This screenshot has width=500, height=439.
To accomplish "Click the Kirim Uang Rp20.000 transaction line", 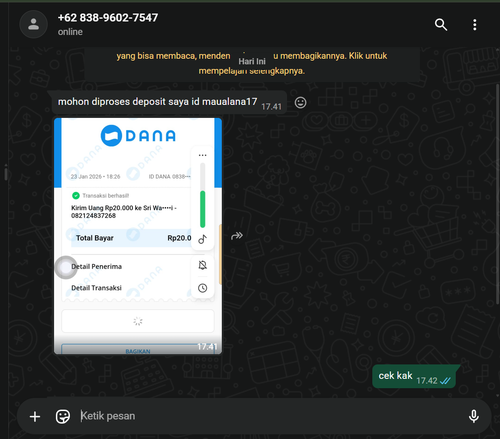I will (124, 212).
